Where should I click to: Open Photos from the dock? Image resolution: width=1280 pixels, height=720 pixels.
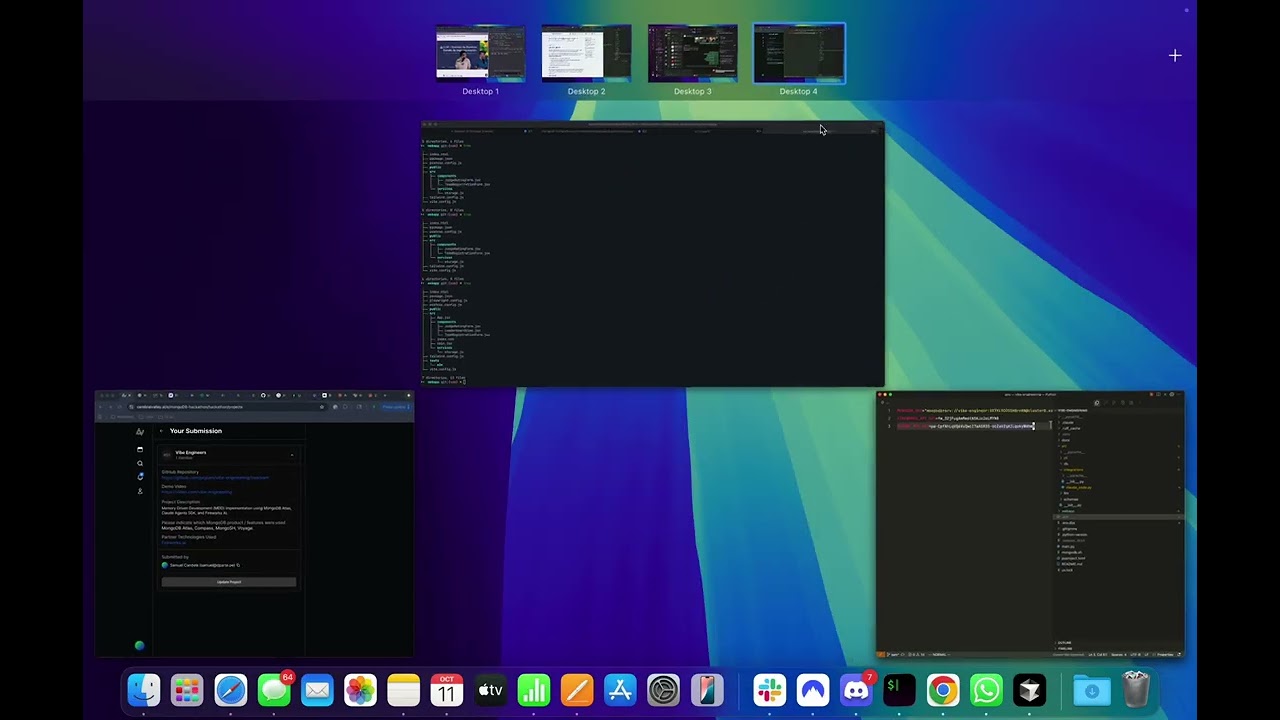[x=360, y=690]
